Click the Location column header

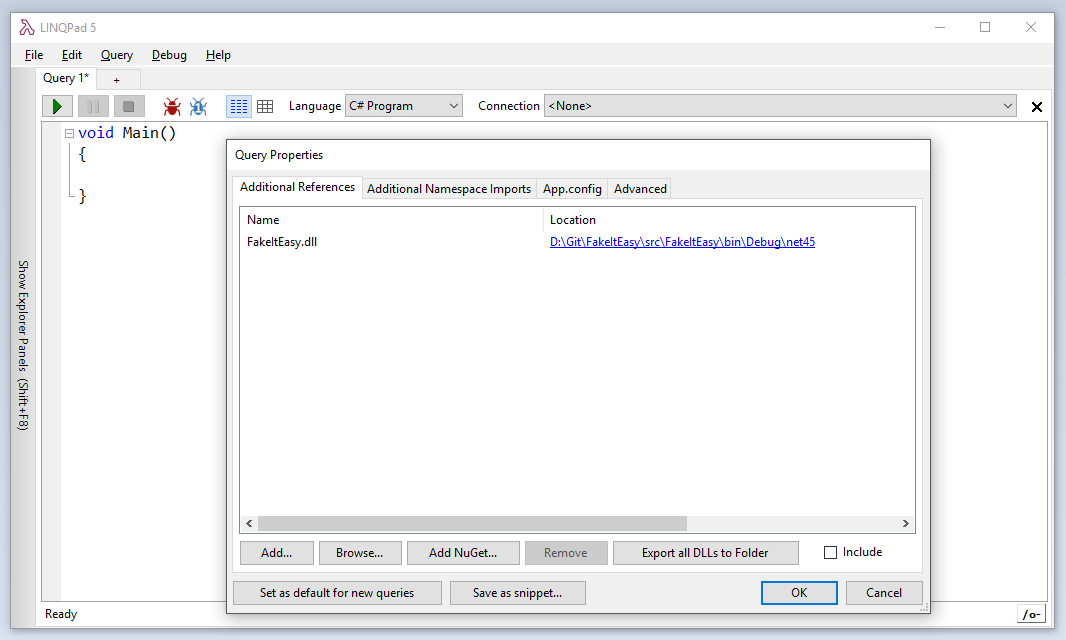(x=729, y=220)
